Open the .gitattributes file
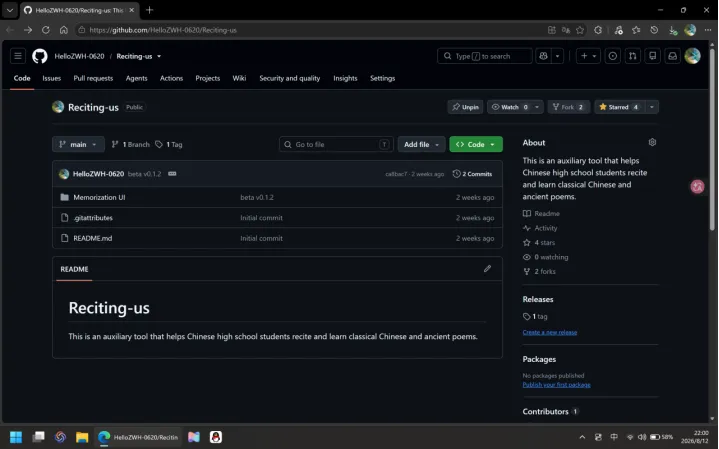The height and width of the screenshot is (449, 719). tap(93, 217)
